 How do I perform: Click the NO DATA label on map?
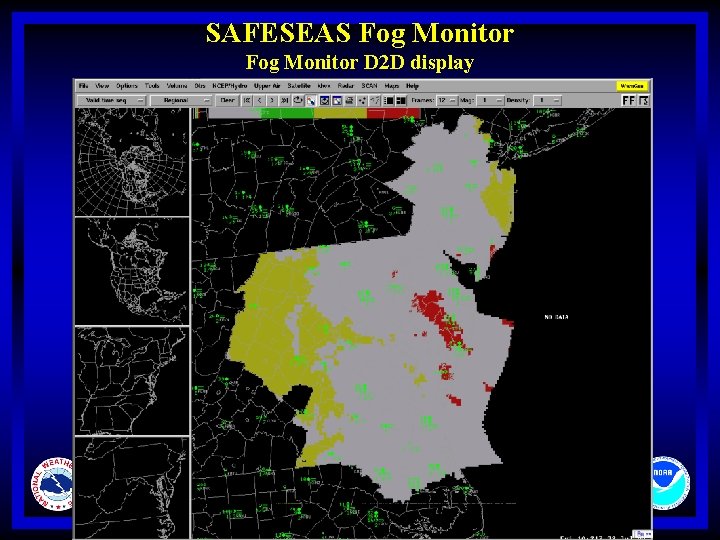click(x=556, y=317)
